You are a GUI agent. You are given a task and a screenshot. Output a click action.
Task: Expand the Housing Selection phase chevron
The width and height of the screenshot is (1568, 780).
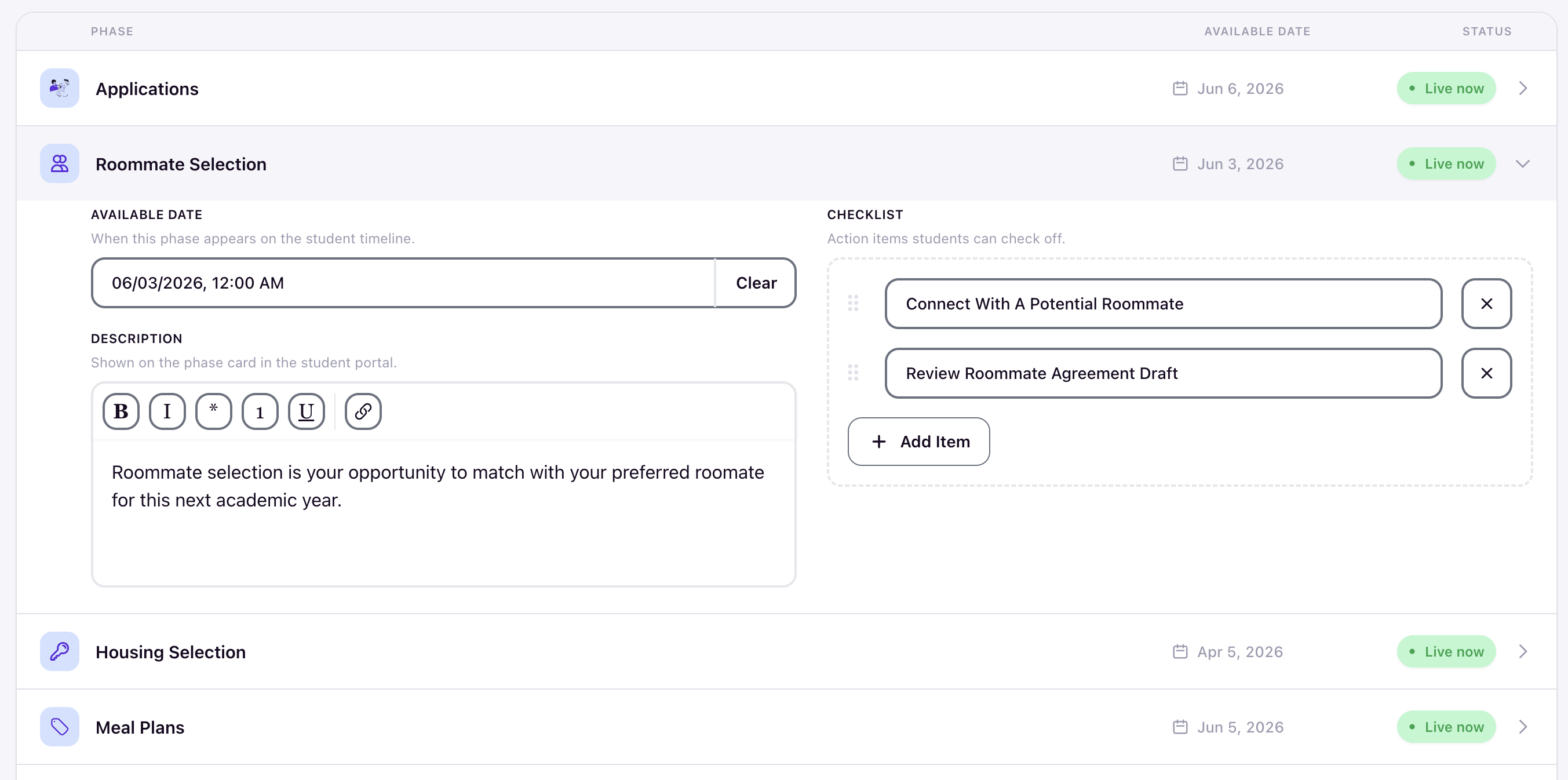(x=1523, y=651)
